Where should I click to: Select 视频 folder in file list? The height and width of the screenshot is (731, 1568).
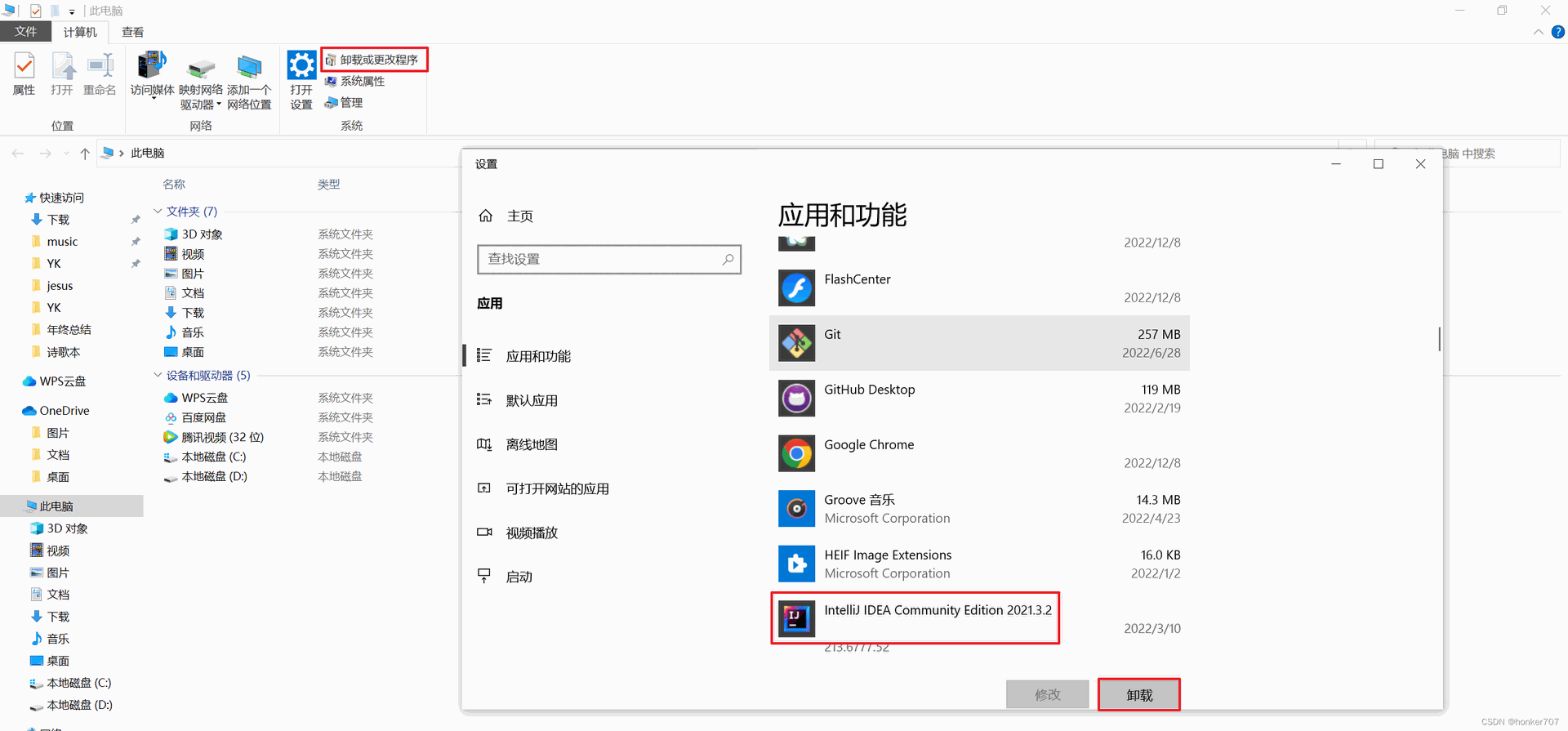coord(185,254)
